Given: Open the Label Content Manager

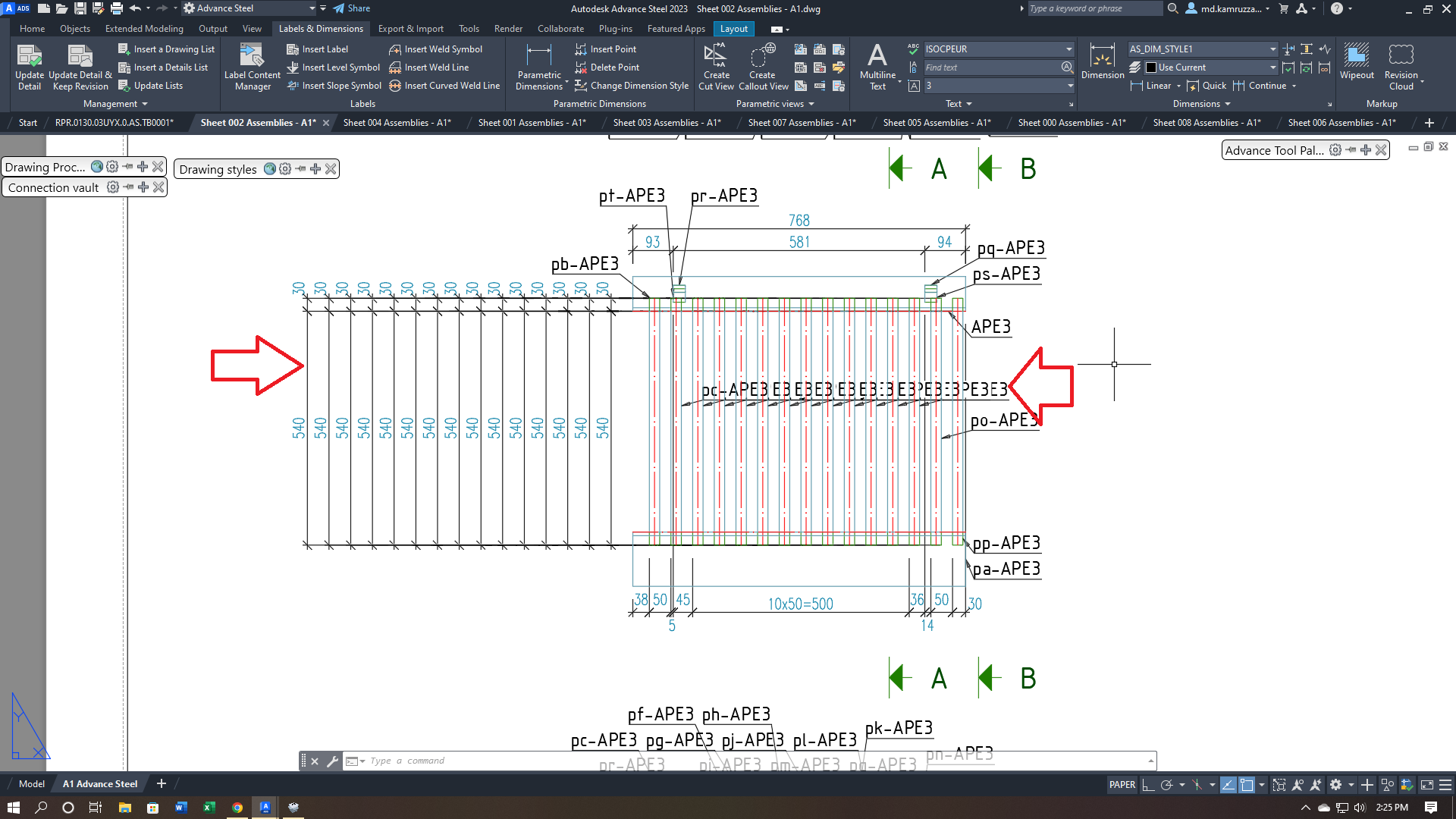Looking at the screenshot, I should (x=251, y=67).
